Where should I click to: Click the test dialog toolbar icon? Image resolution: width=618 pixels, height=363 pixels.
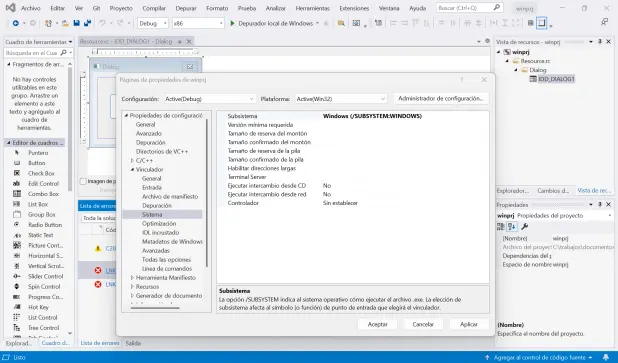356,23
